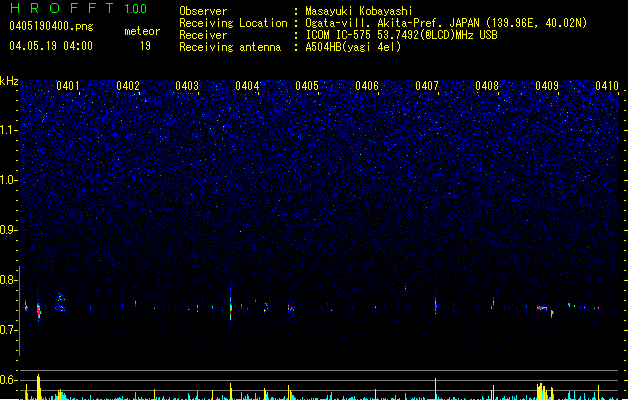The height and width of the screenshot is (400, 629).
Task: Click the A504HB(yagi 4el) antenna text
Action: coord(353,47)
